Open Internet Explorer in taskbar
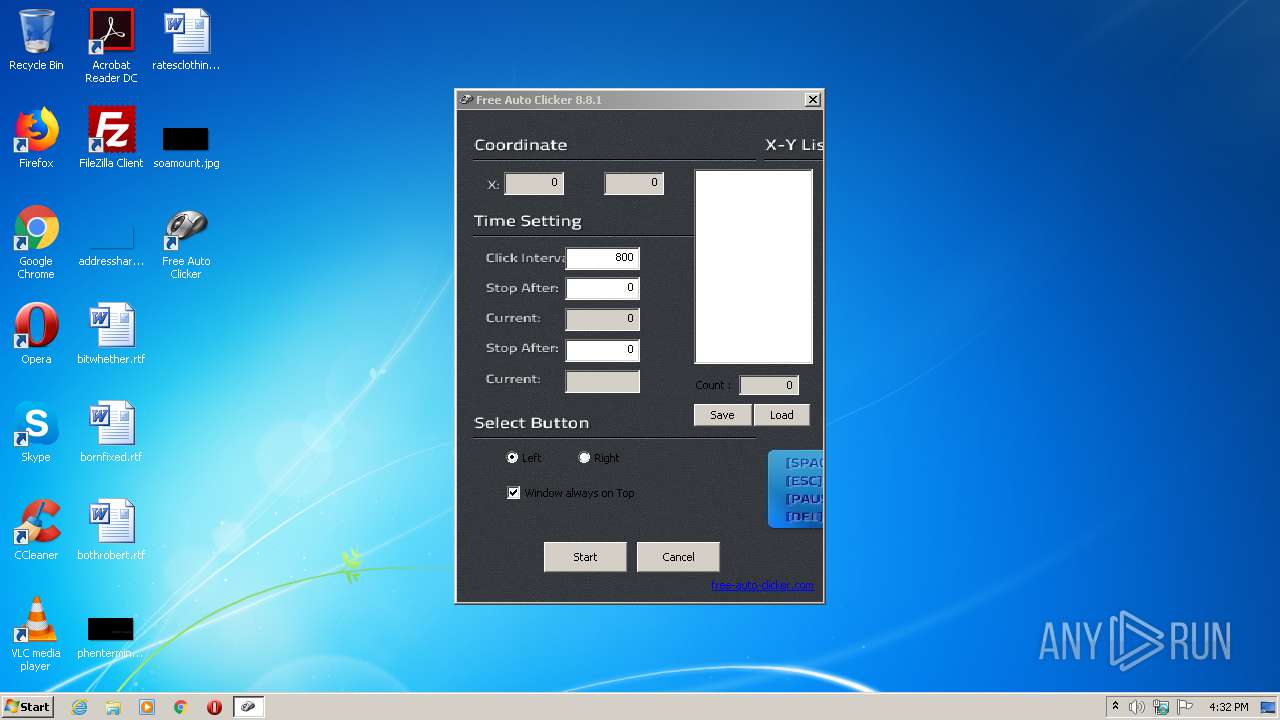Viewport: 1280px width, 720px height. (79, 707)
